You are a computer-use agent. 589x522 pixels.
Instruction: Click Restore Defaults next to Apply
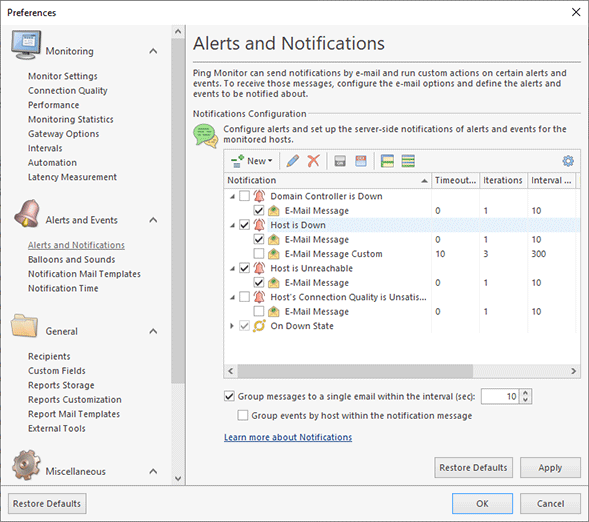pos(473,468)
